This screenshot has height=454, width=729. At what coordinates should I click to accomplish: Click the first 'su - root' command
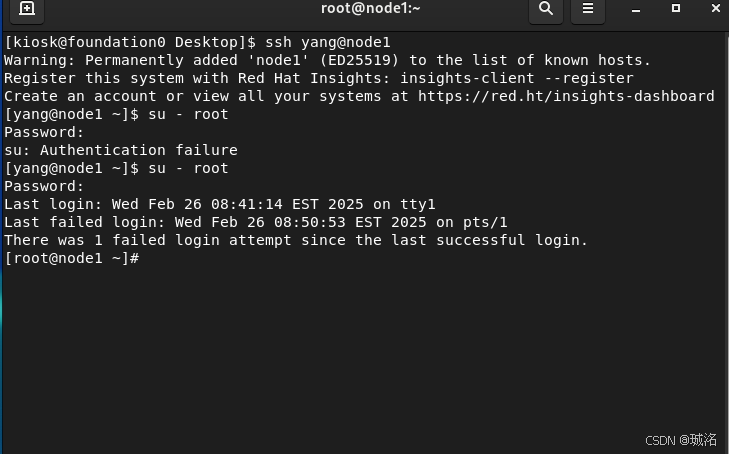tap(188, 114)
